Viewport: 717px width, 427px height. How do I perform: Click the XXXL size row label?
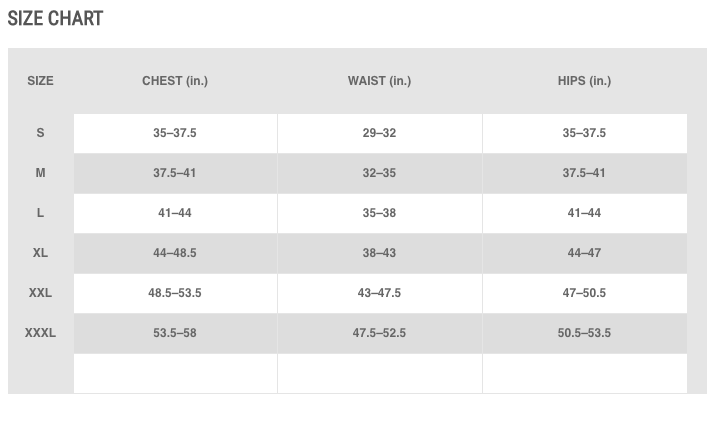(40, 333)
